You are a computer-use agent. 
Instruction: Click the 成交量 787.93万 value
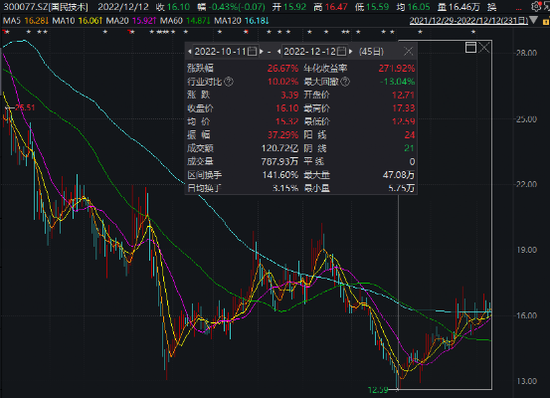point(280,161)
